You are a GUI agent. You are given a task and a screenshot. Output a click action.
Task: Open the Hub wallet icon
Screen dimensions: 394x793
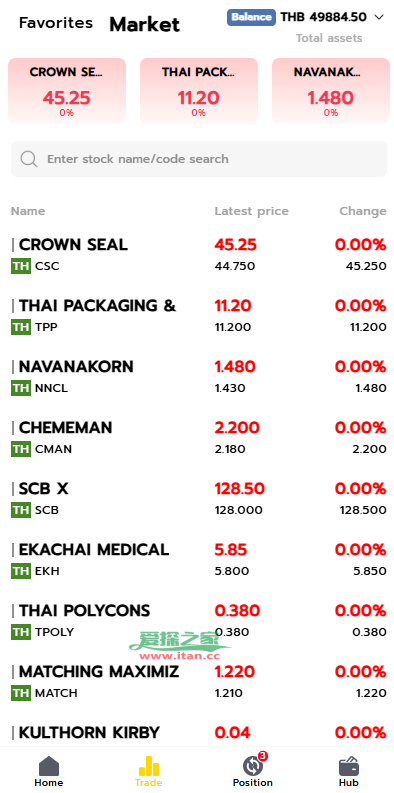(349, 766)
